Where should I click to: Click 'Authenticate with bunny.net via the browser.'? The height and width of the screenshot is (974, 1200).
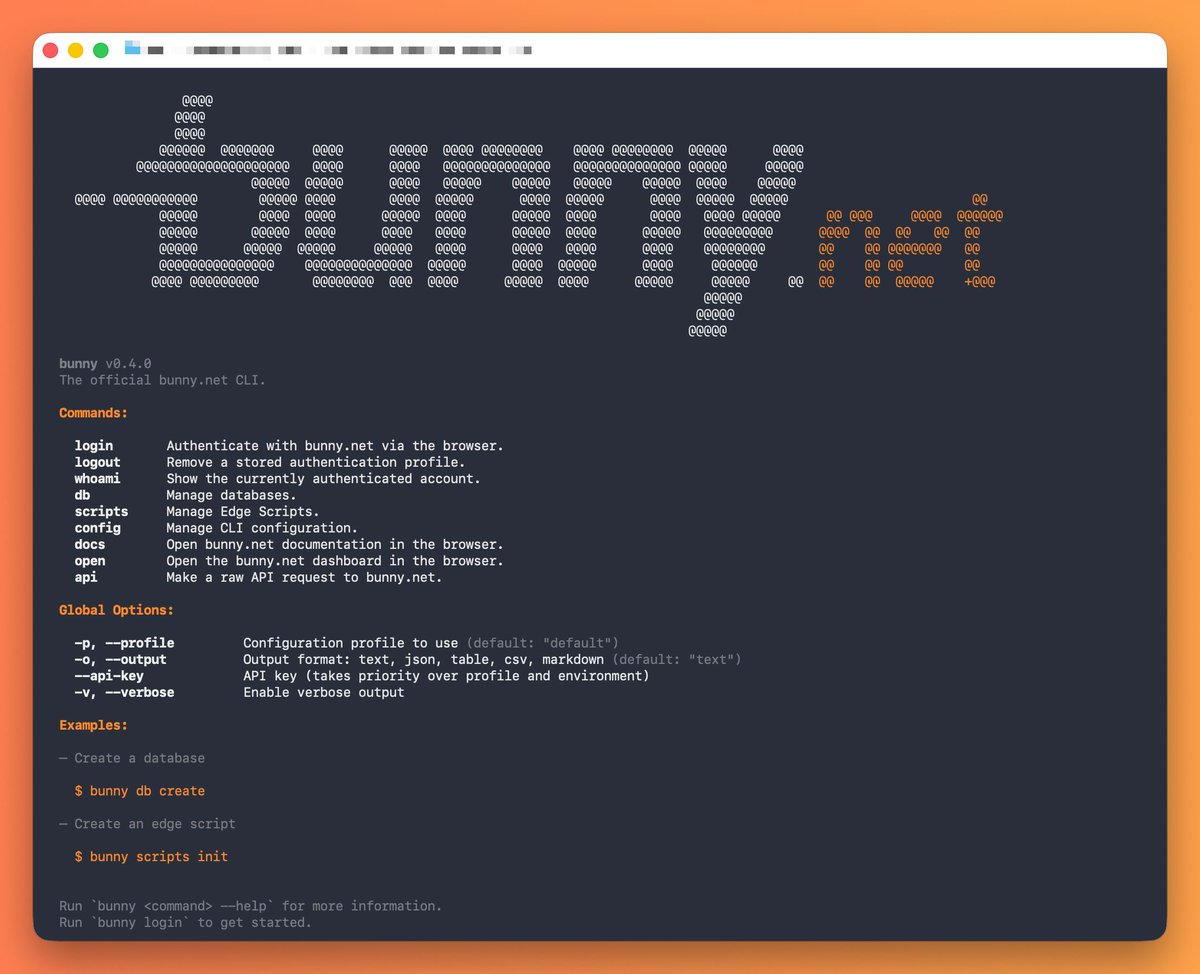click(x=335, y=446)
